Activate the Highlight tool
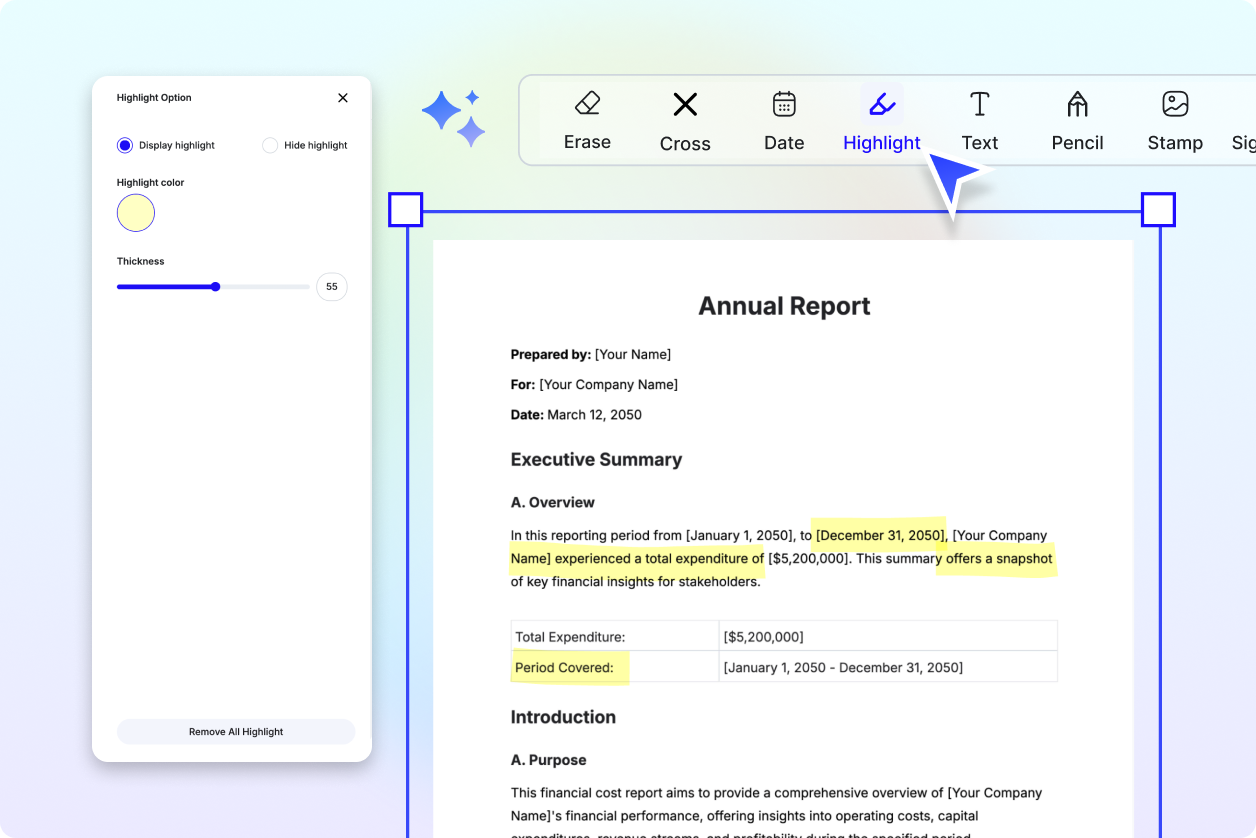Viewport: 1256px width, 838px height. point(881,118)
